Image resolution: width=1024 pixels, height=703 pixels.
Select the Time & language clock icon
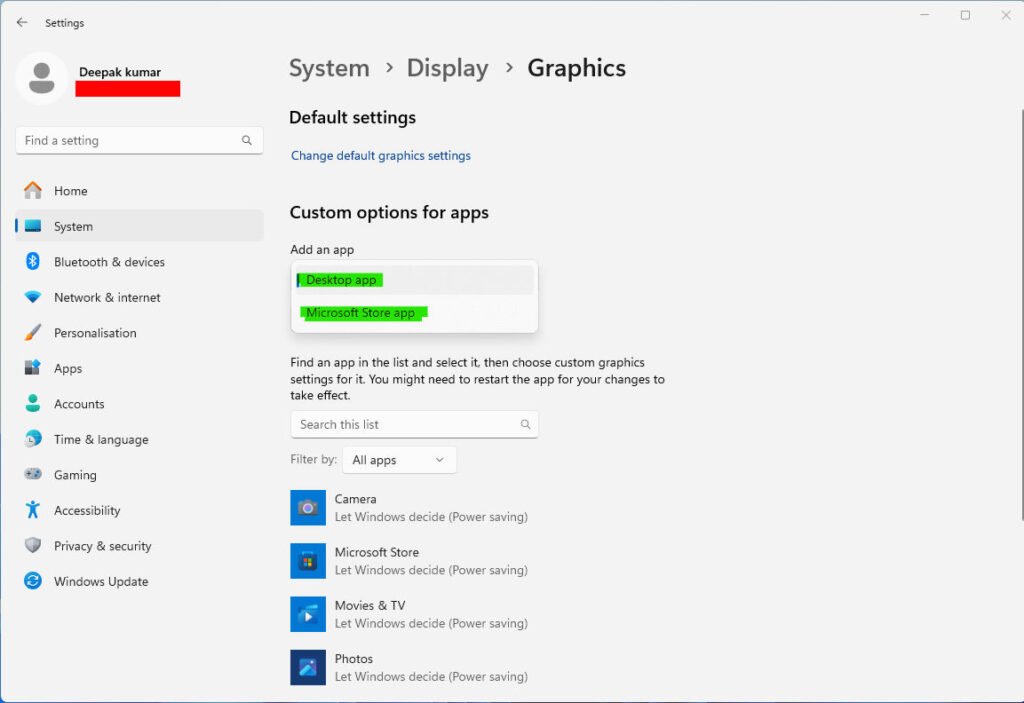33,439
